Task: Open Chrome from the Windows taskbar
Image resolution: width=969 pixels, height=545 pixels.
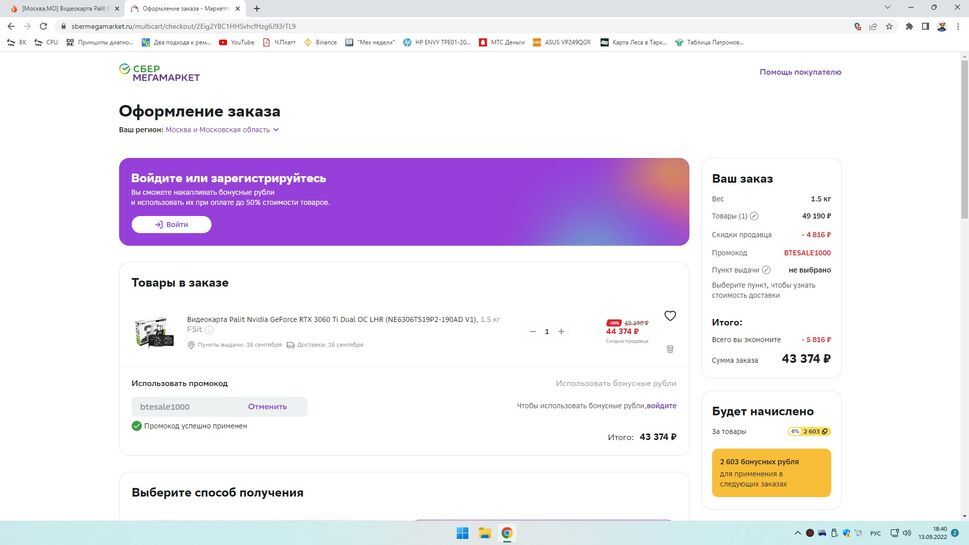Action: coord(507,533)
